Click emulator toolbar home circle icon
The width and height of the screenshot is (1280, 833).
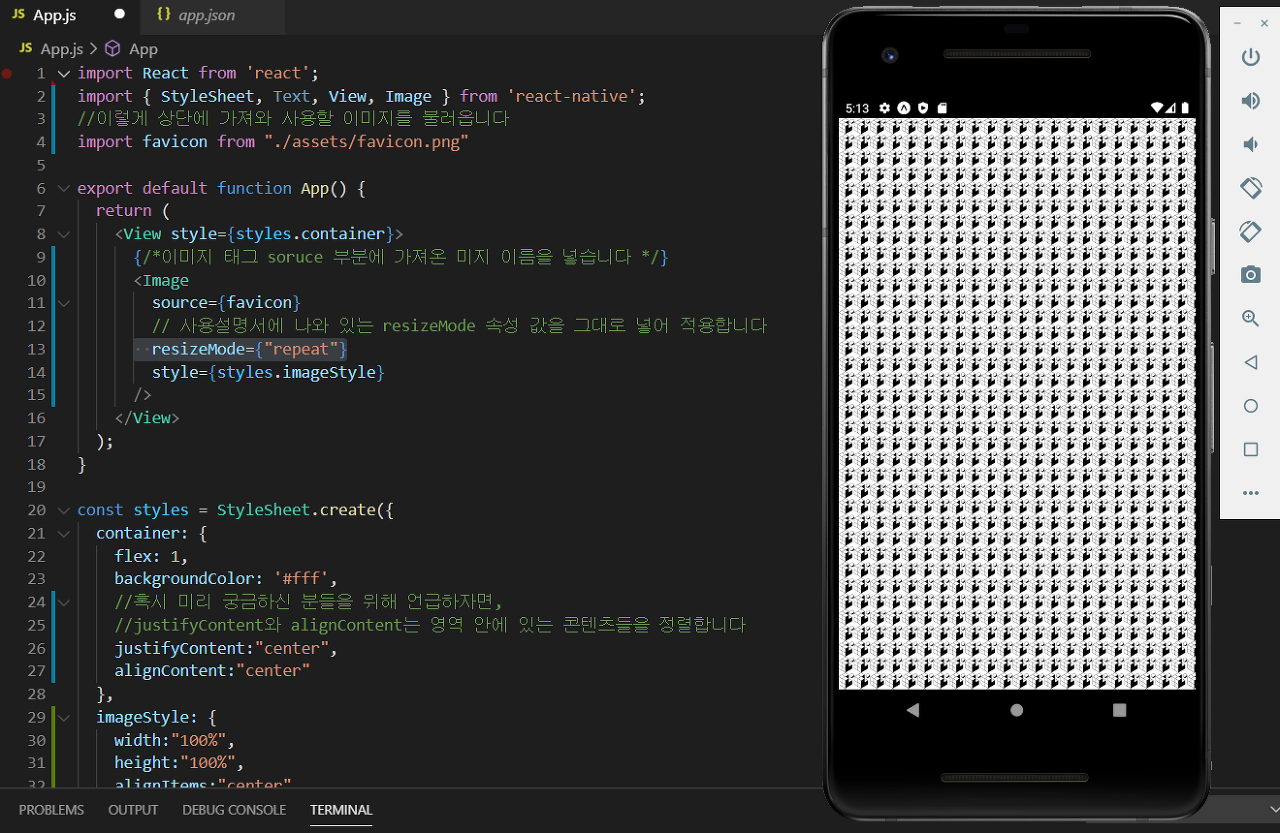tap(1250, 406)
